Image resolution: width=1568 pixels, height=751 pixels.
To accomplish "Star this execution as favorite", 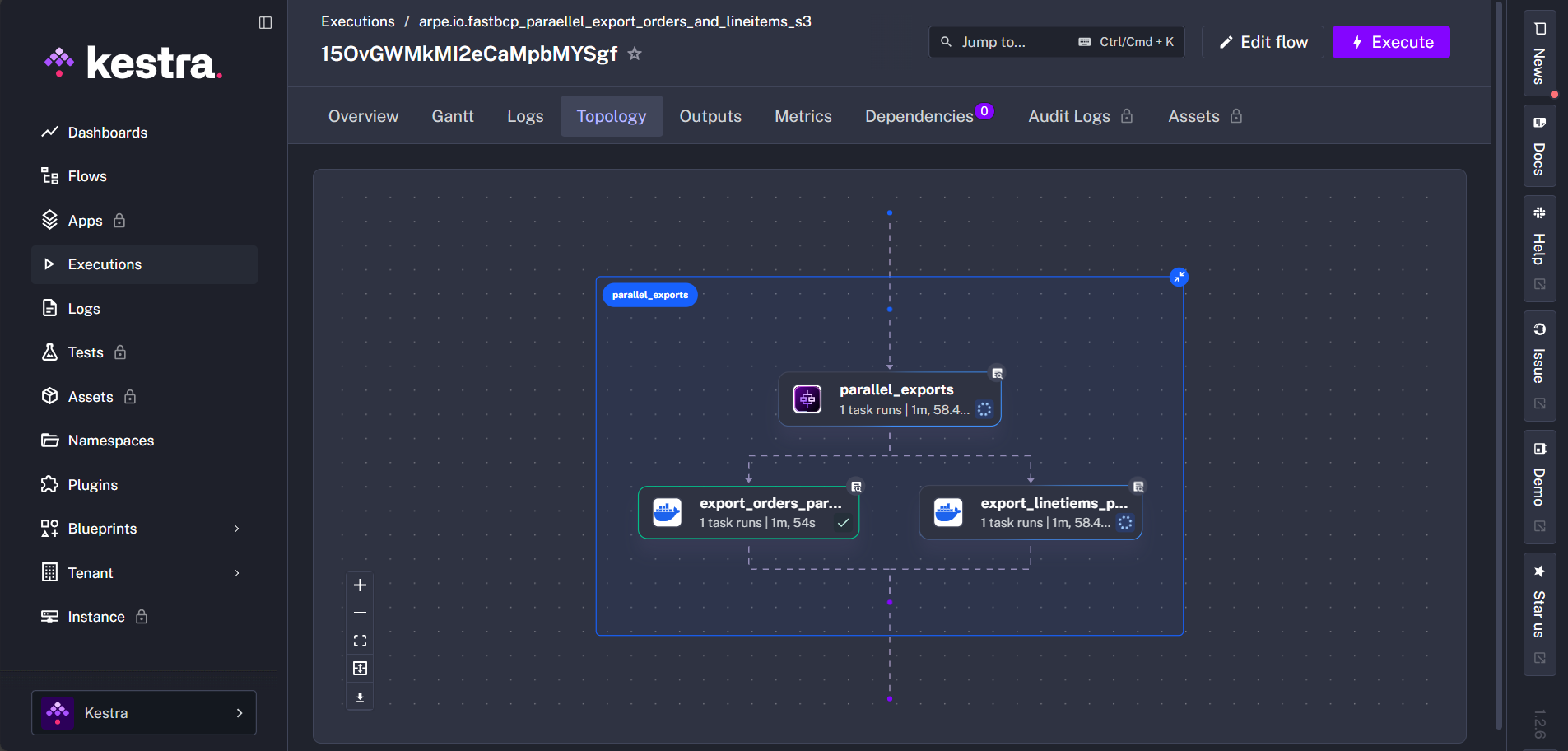I will [634, 54].
